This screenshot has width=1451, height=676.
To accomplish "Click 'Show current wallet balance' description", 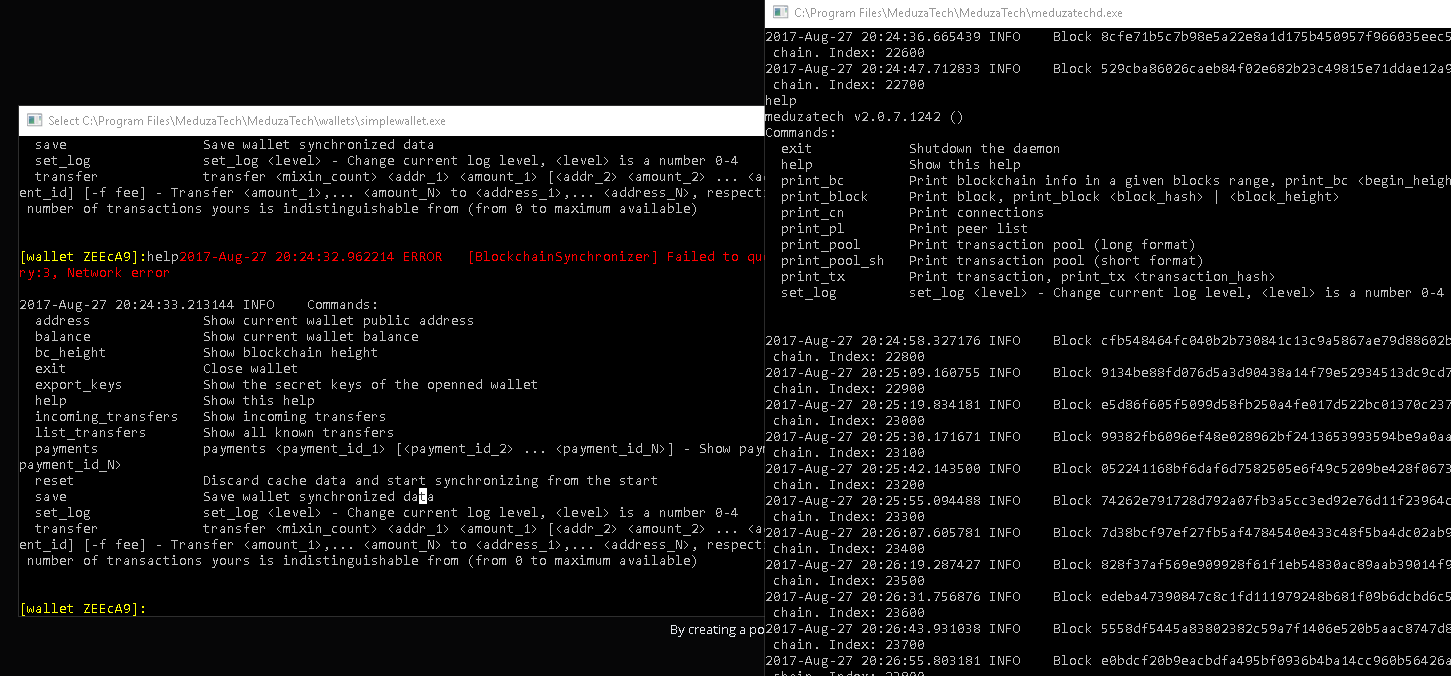I will 310,337.
